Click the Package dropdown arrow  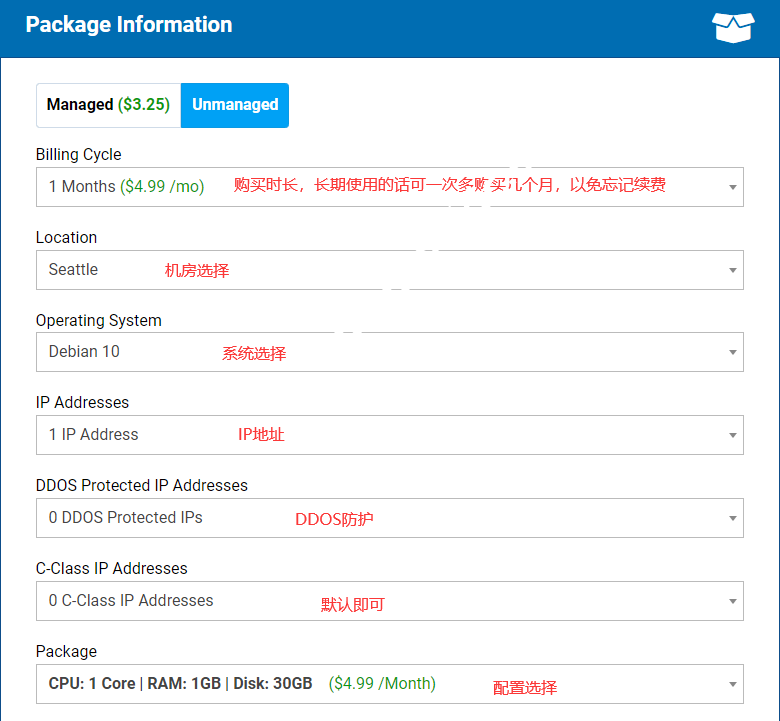pyautogui.click(x=733, y=685)
